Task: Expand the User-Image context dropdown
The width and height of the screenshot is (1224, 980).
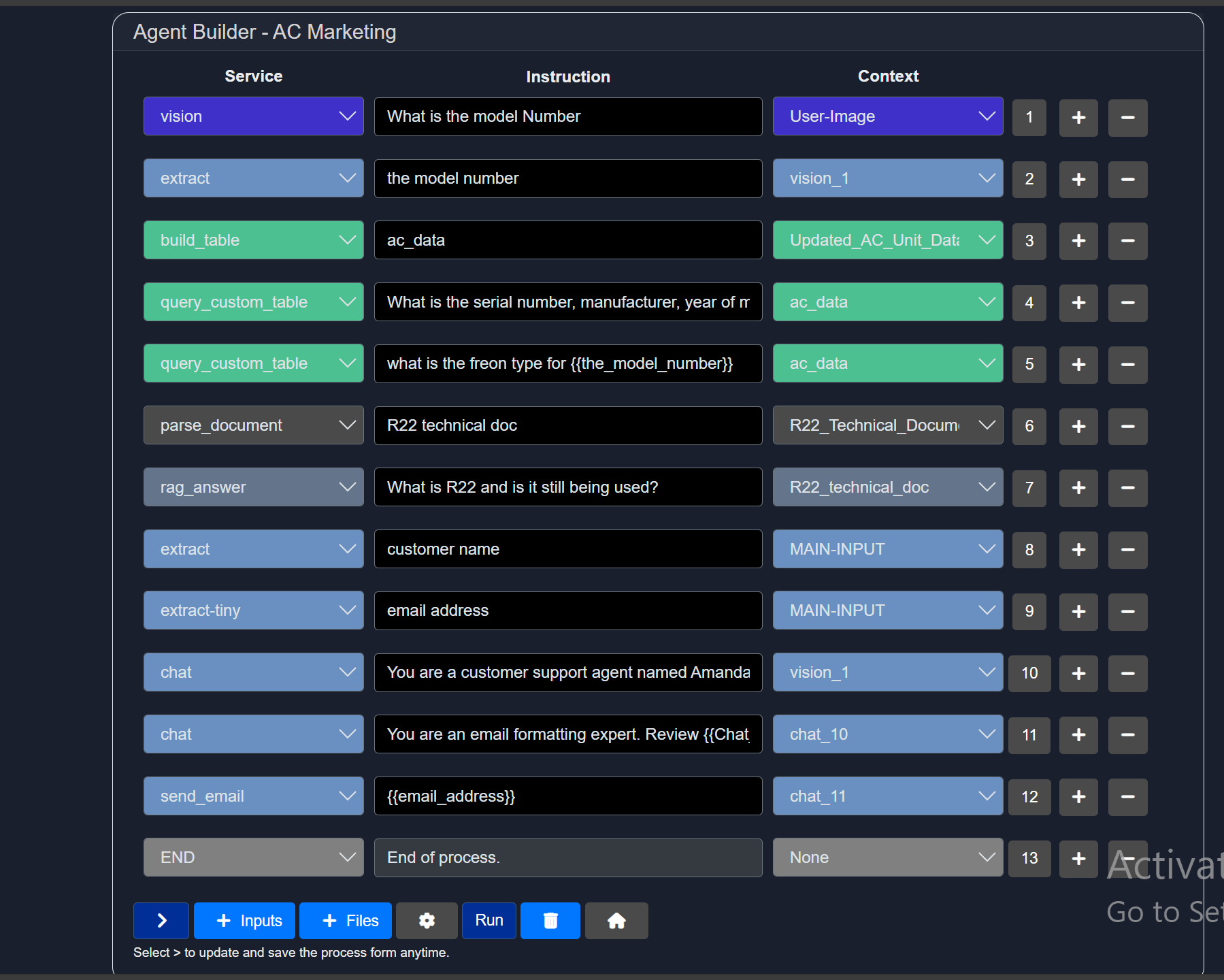Action: point(887,116)
